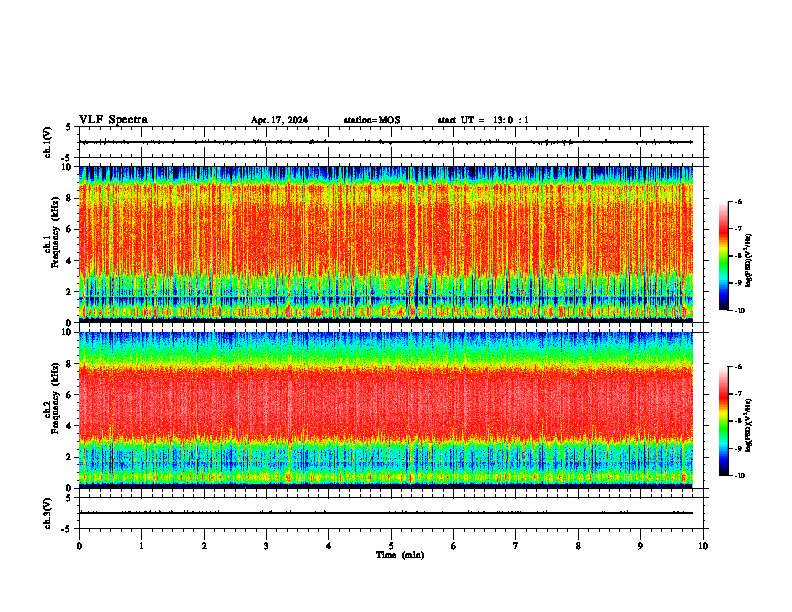The height and width of the screenshot is (612, 792).
Task: Select the date "Apr. 17, 2024"
Action: (x=279, y=120)
